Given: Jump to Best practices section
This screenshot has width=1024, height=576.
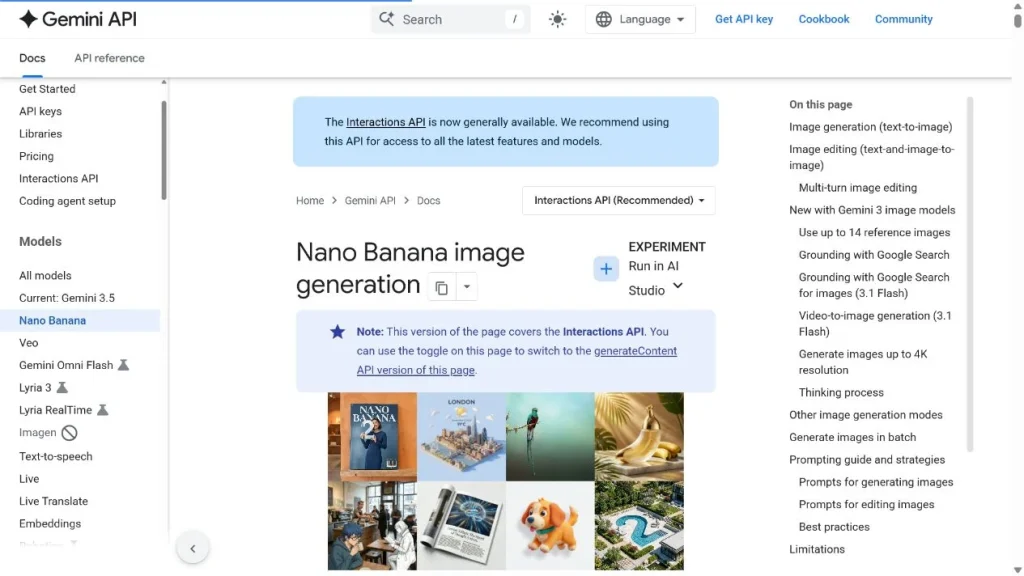Looking at the screenshot, I should 834,527.
